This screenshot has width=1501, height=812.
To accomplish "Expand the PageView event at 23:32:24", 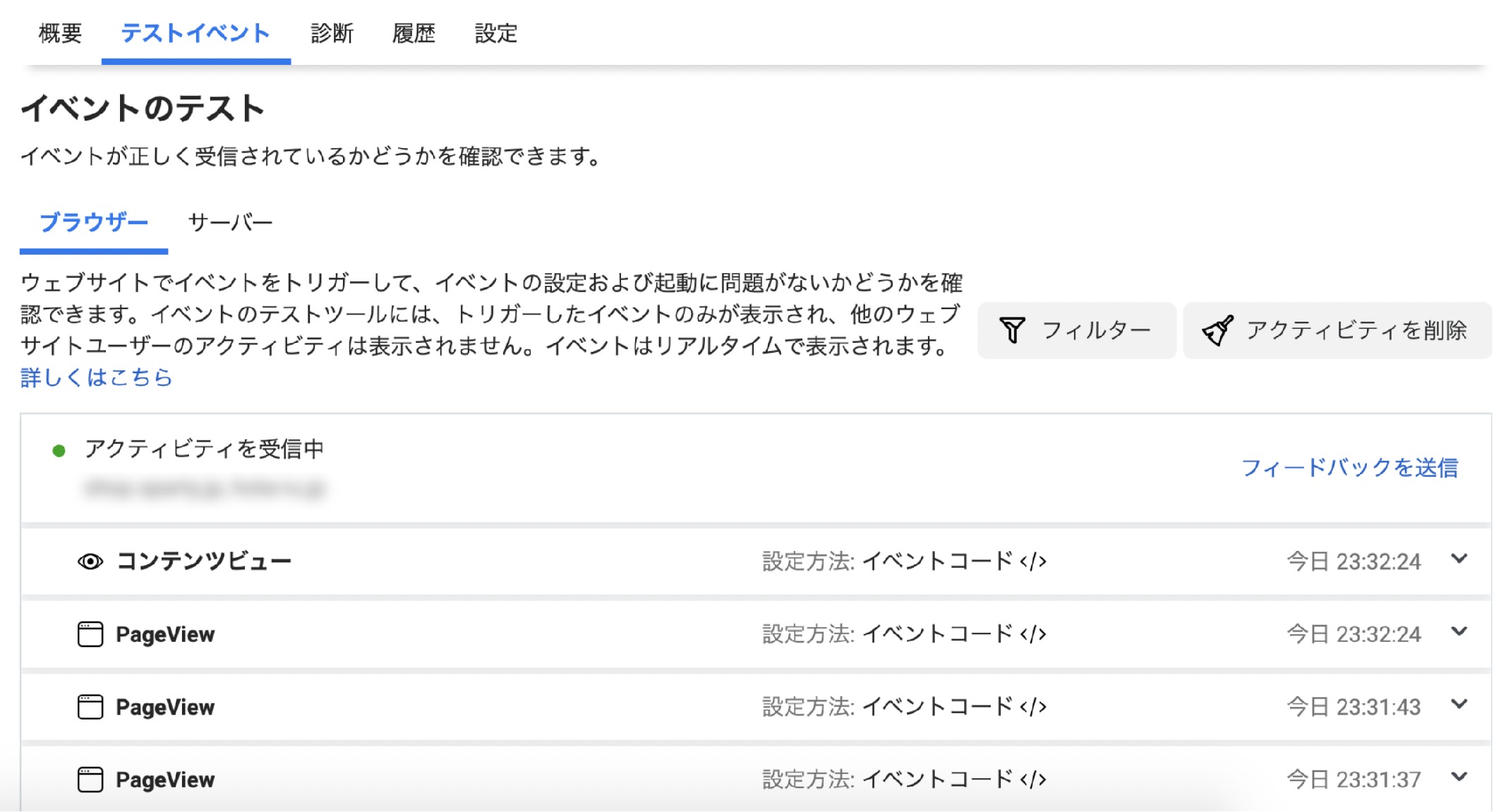I will tap(1459, 632).
